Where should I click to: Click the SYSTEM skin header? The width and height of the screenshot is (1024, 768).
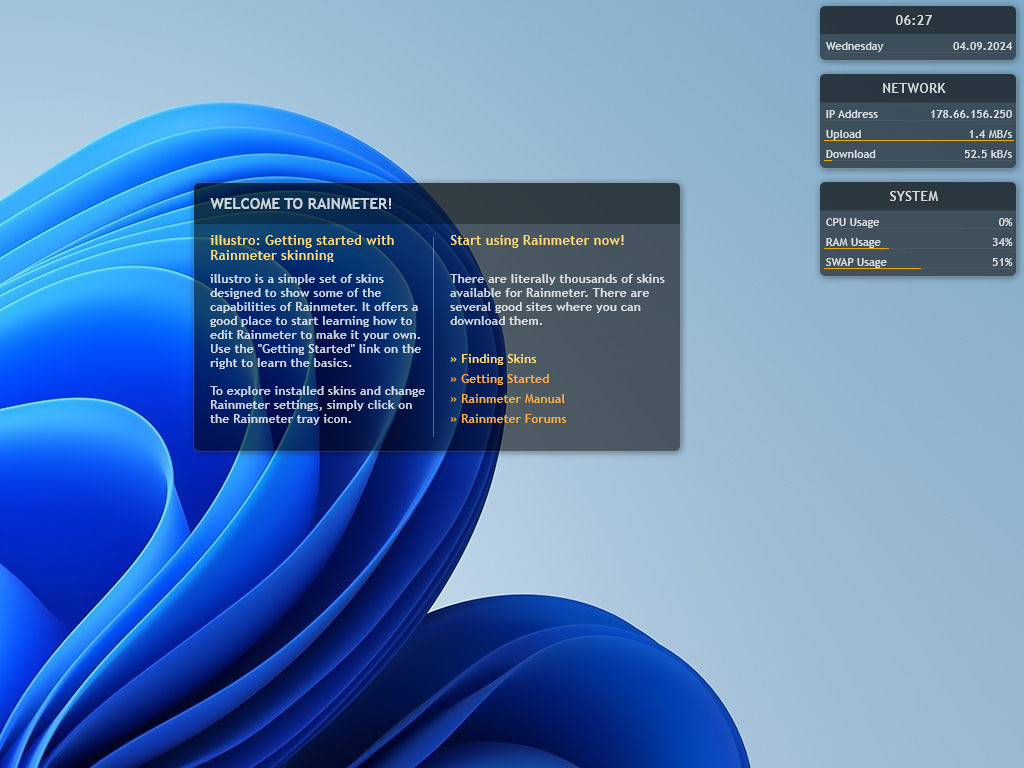click(914, 197)
